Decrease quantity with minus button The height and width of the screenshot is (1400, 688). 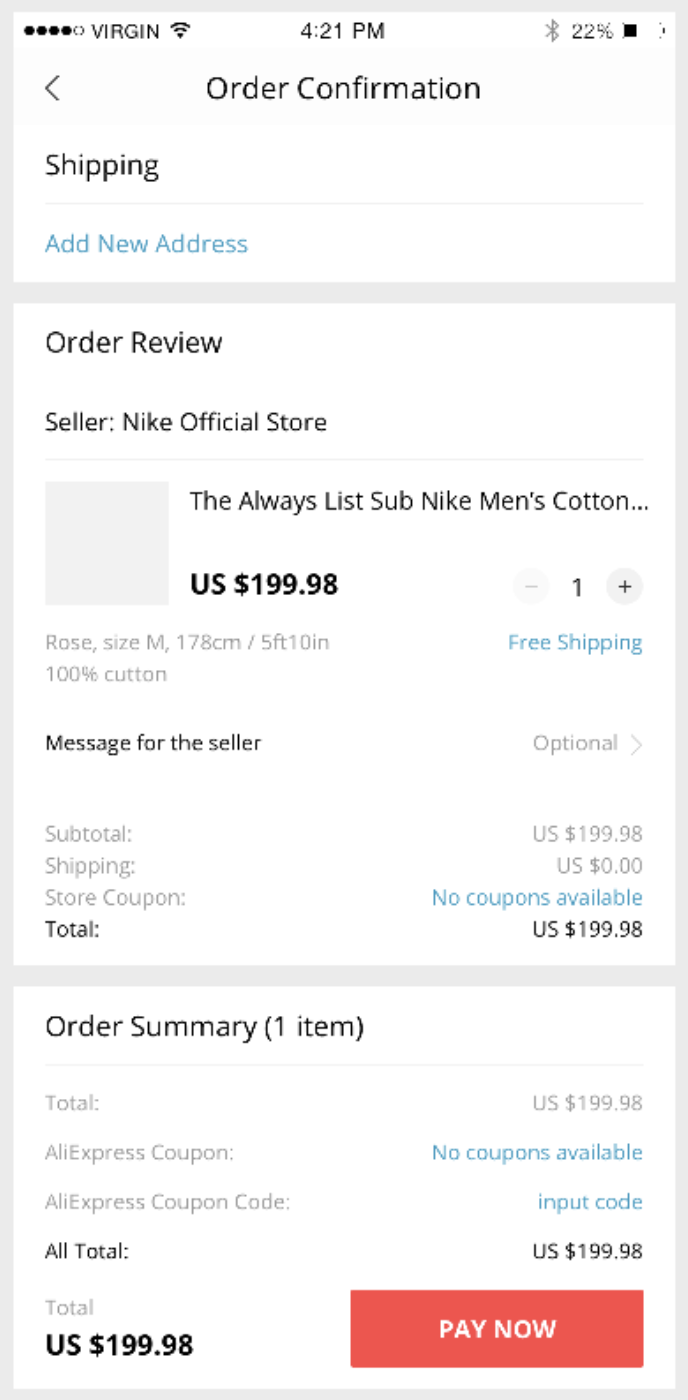[x=531, y=587]
